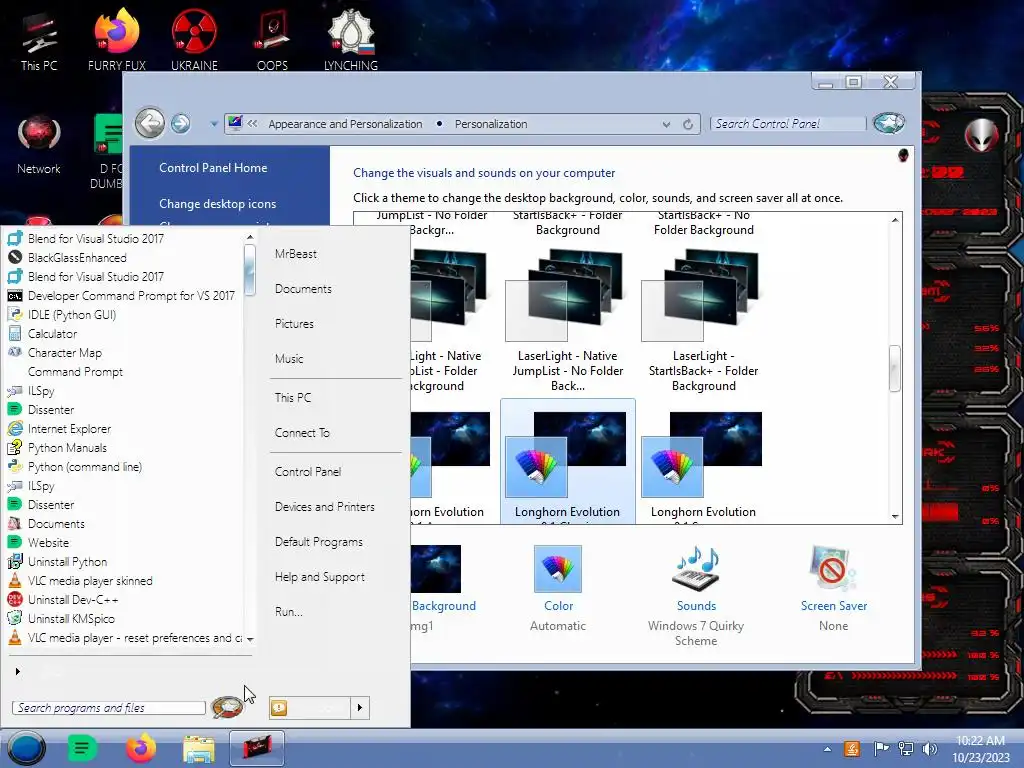The height and width of the screenshot is (768, 1024).
Task: Open Documents in Start menu right pane
Action: [x=303, y=289]
